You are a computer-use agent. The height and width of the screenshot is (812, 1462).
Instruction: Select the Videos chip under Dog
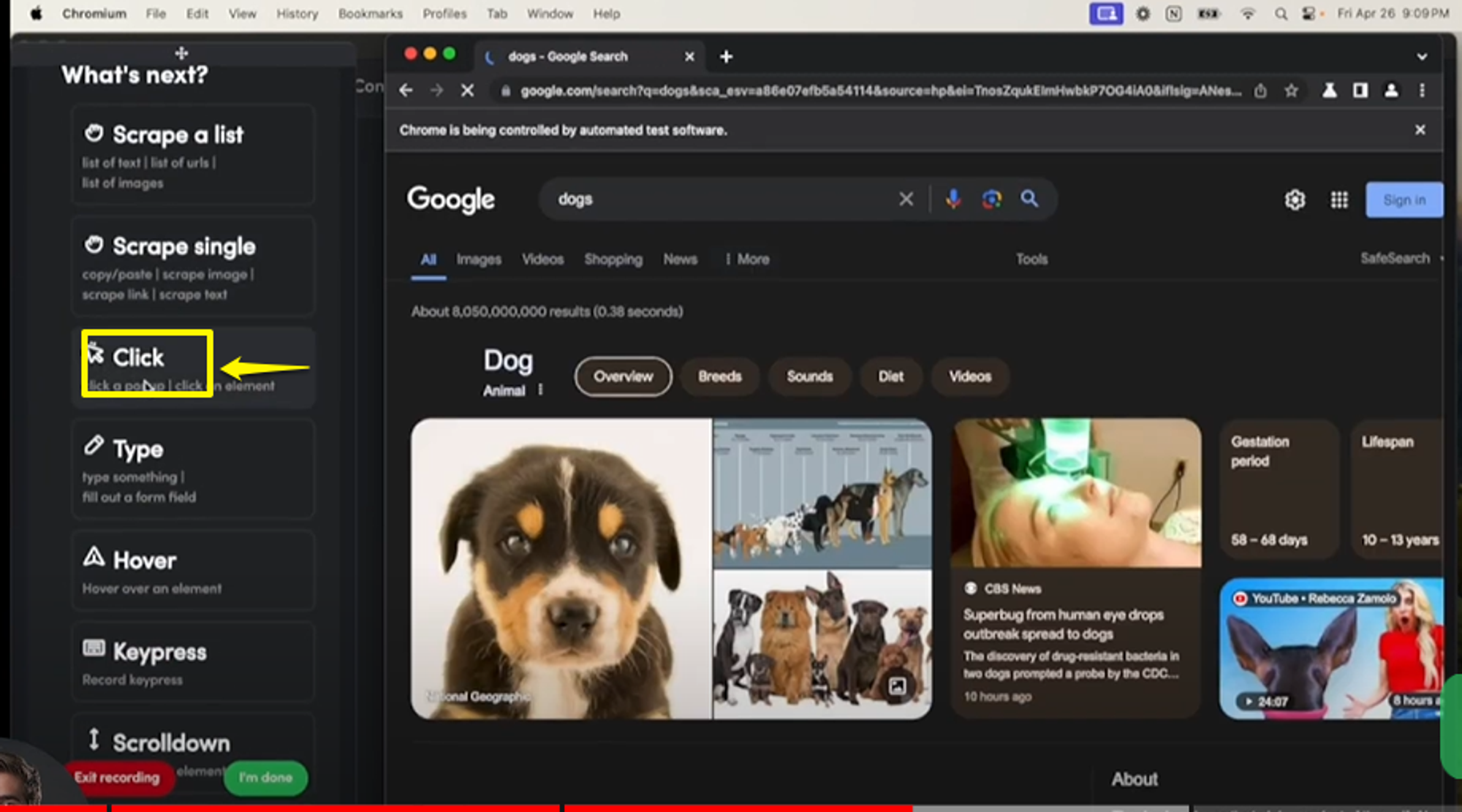coord(970,376)
